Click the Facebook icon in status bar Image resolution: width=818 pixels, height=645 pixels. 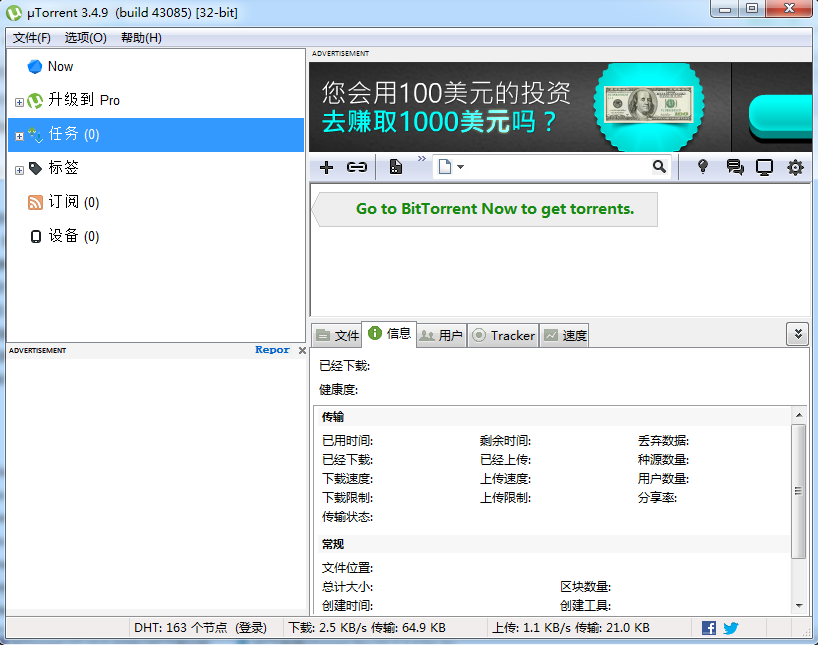[709, 628]
